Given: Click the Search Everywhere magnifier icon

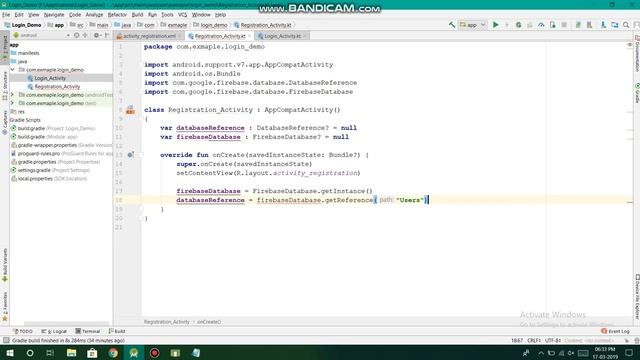Looking at the screenshot, I should 626,25.
